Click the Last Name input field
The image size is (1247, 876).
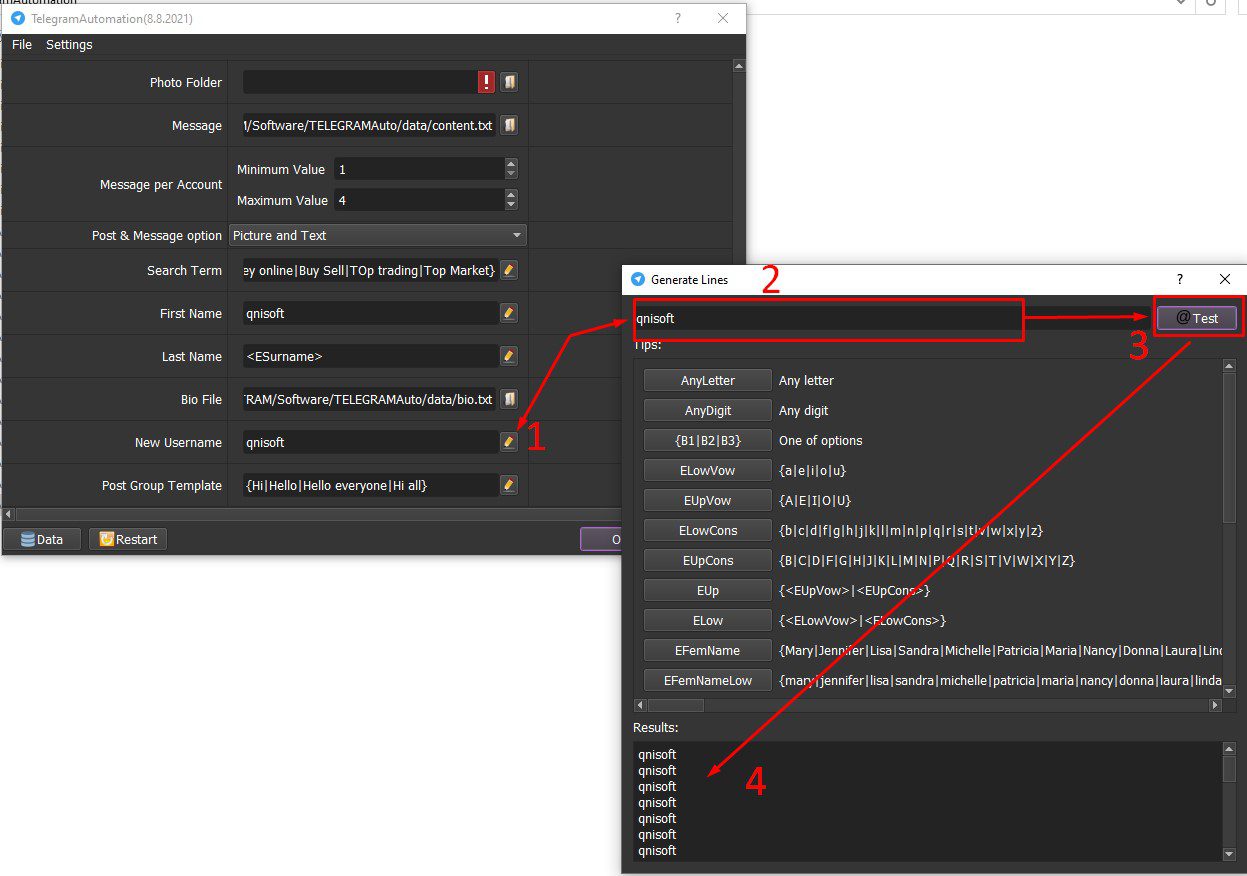(x=370, y=356)
